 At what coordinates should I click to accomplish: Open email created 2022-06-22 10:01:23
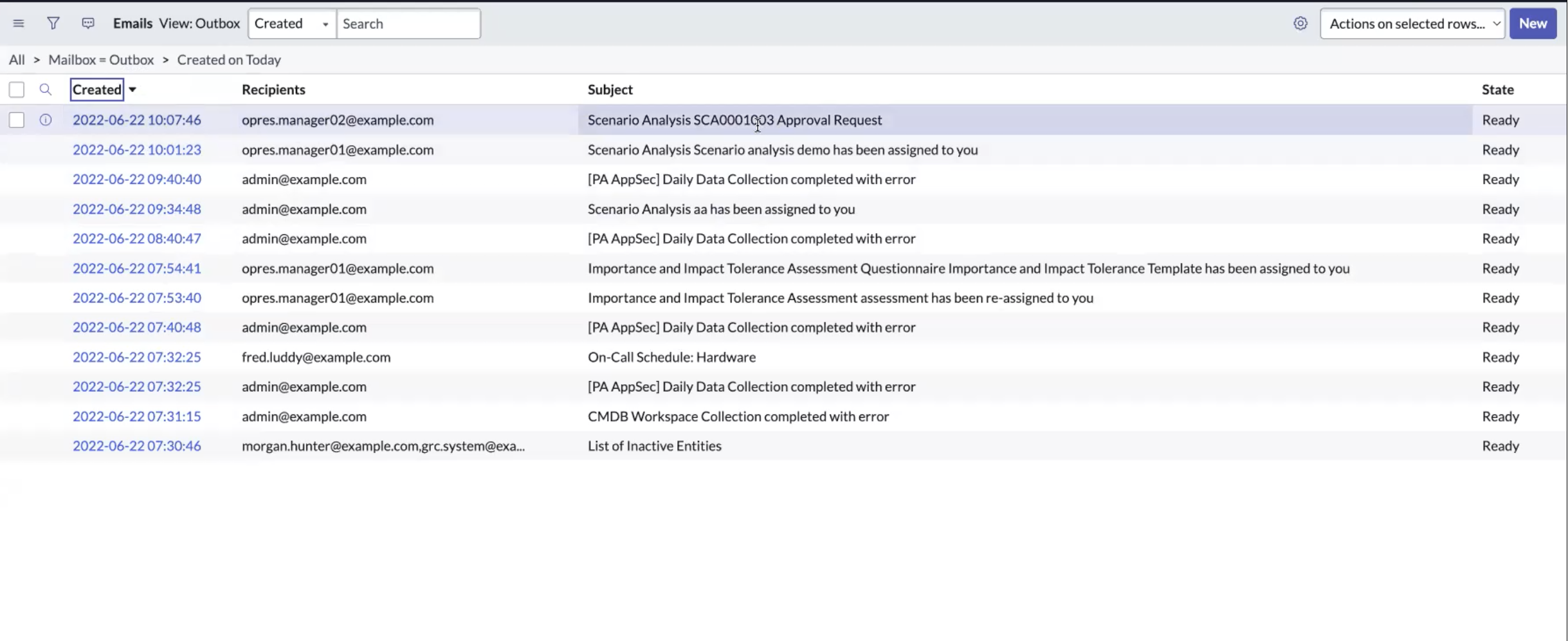137,150
